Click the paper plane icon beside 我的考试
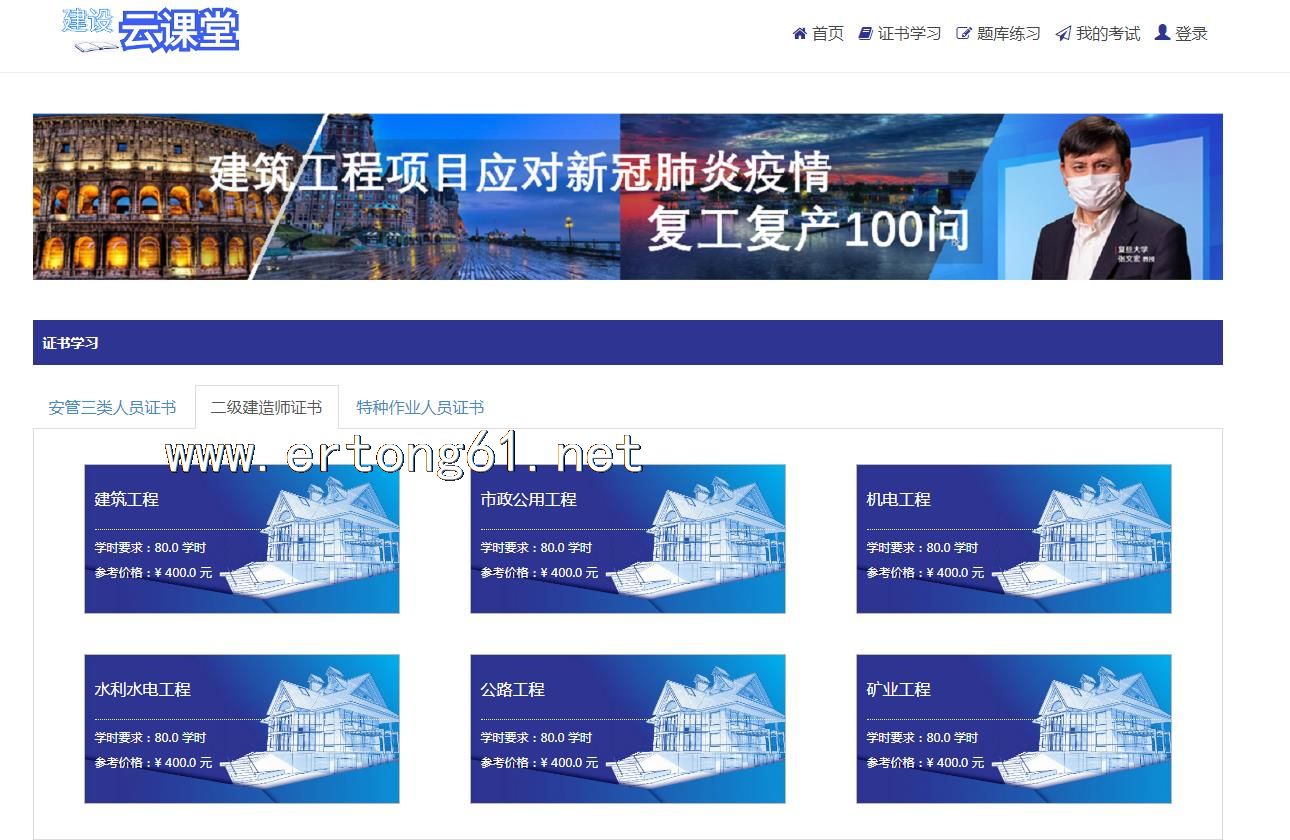Image resolution: width=1290 pixels, height=840 pixels. 1063,34
